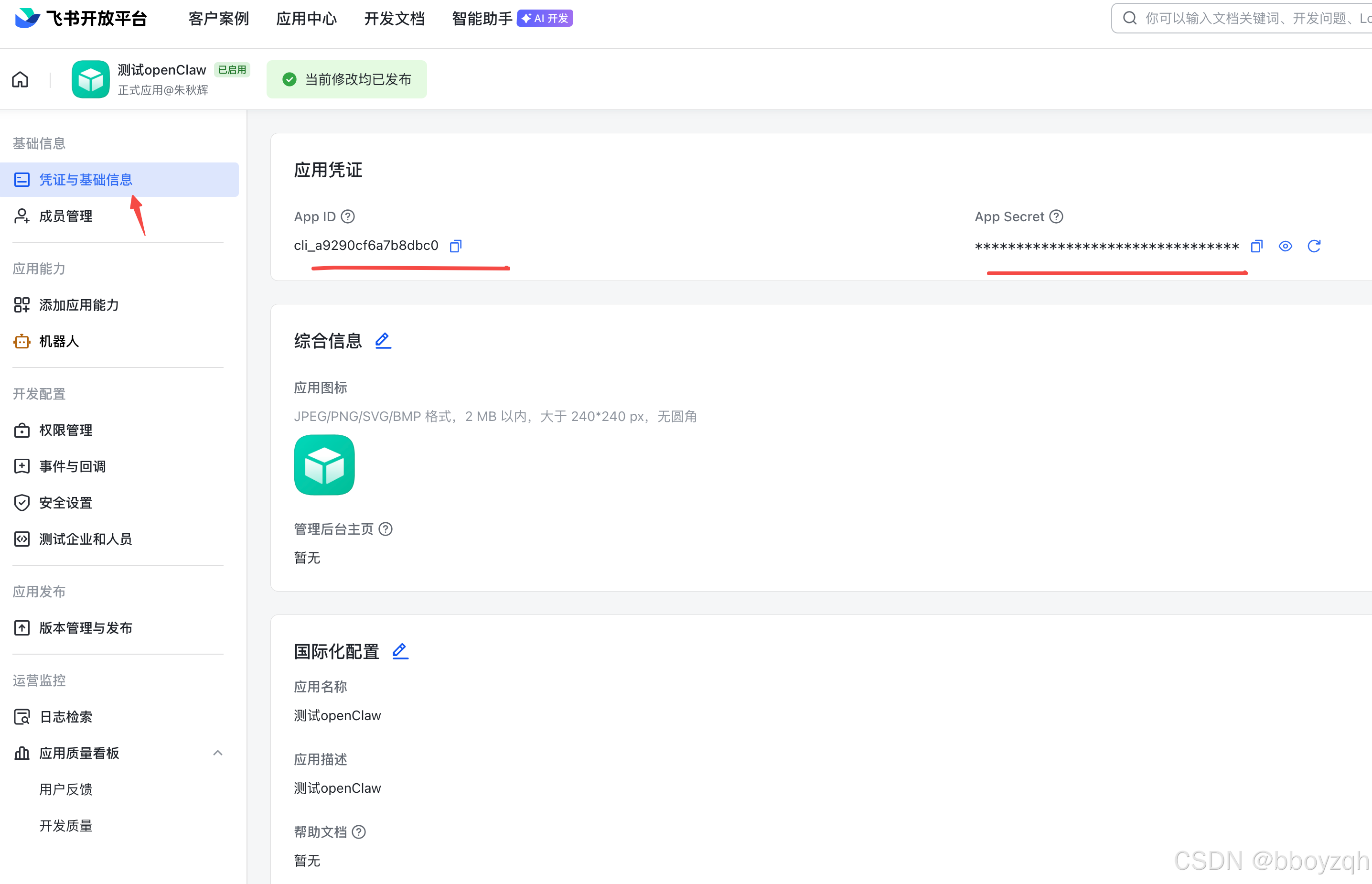Edit 国际化配置 with the pencil icon

(x=400, y=651)
